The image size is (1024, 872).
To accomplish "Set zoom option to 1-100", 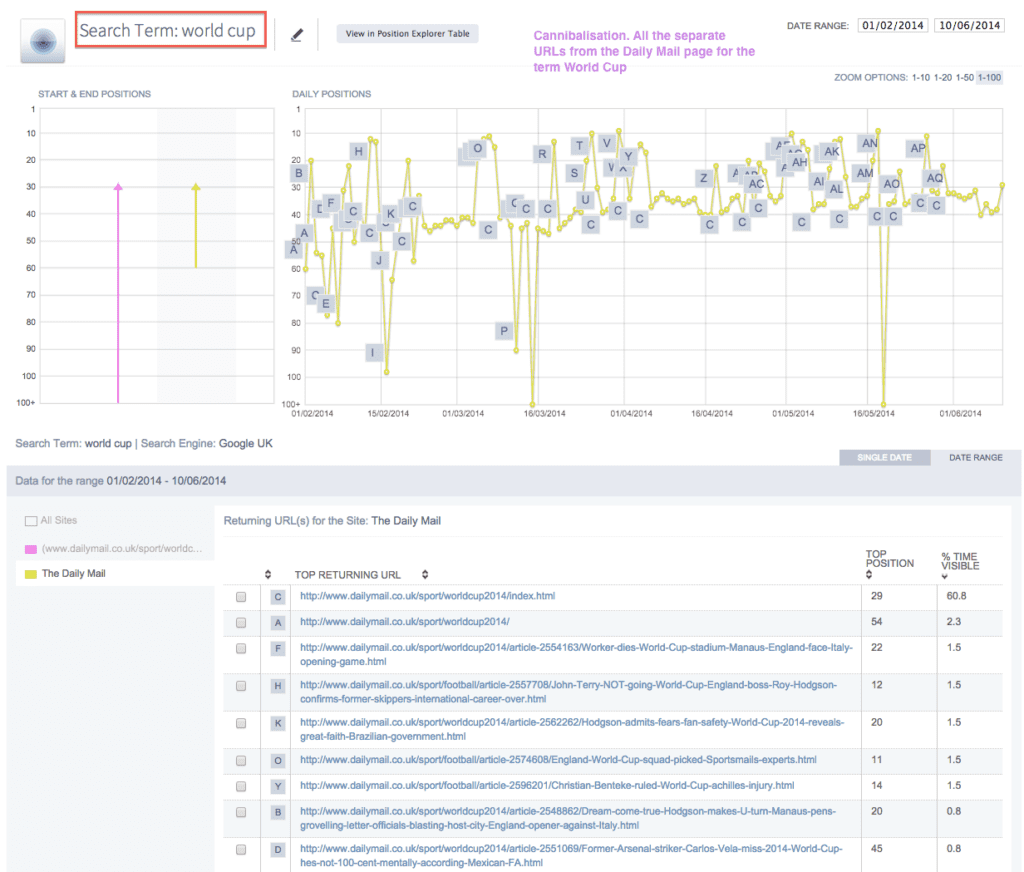I will coord(989,77).
